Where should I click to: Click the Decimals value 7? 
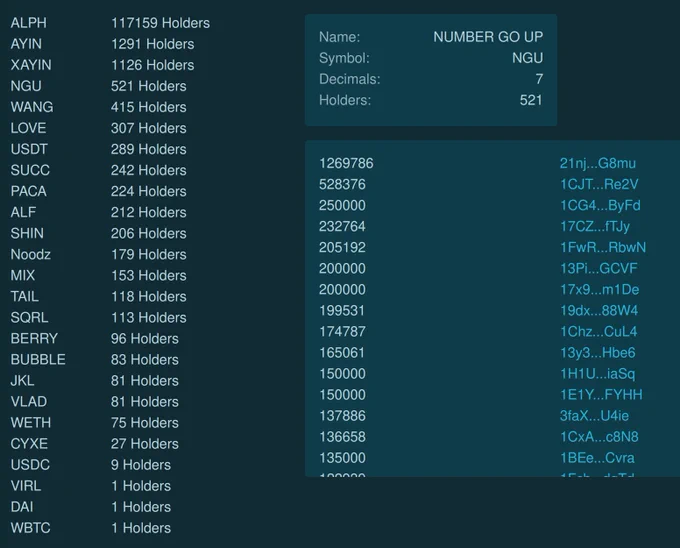(539, 79)
